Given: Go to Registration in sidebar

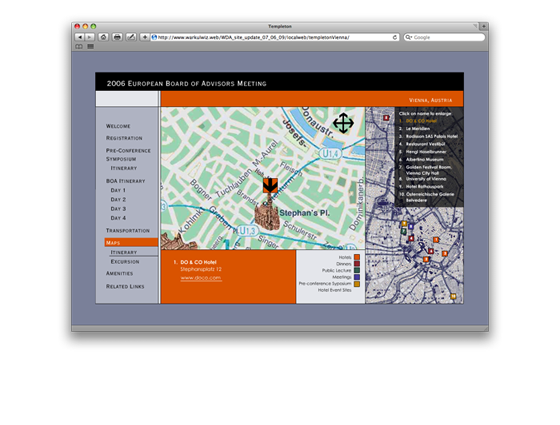Looking at the screenshot, I should pyautogui.click(x=124, y=138).
